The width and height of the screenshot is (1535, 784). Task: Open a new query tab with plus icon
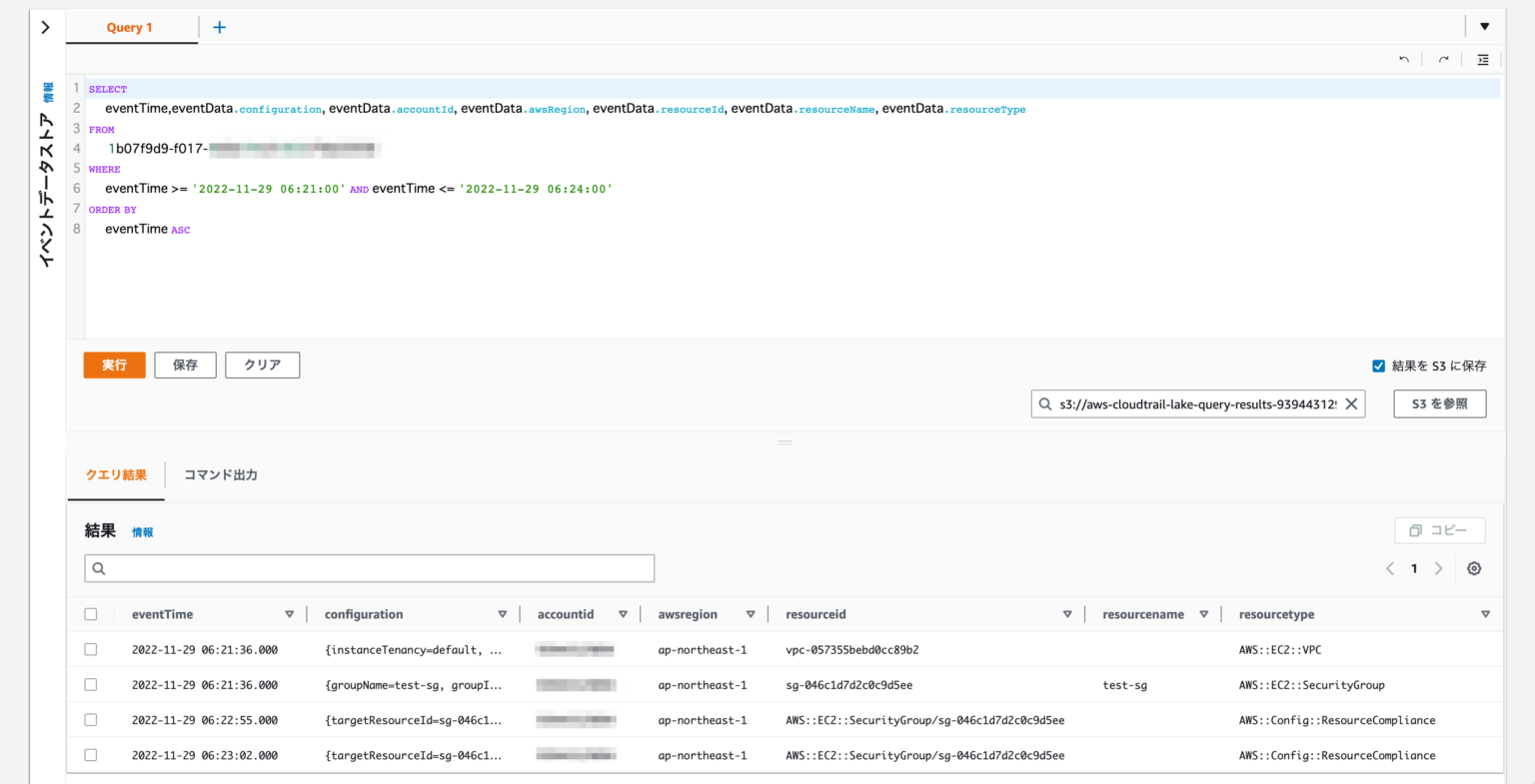click(219, 27)
